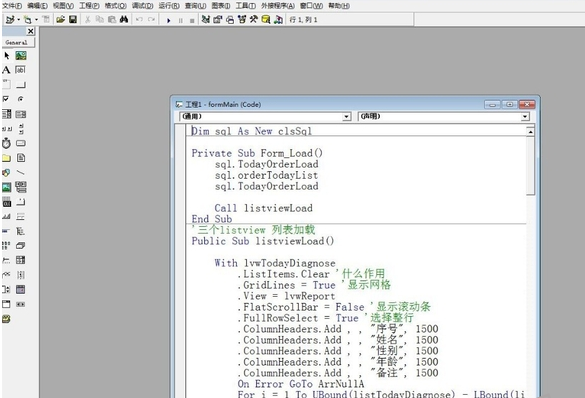This screenshot has width=585, height=398.
Task: Open the Toolbox hammer-wrench icon
Action: tap(254, 19)
